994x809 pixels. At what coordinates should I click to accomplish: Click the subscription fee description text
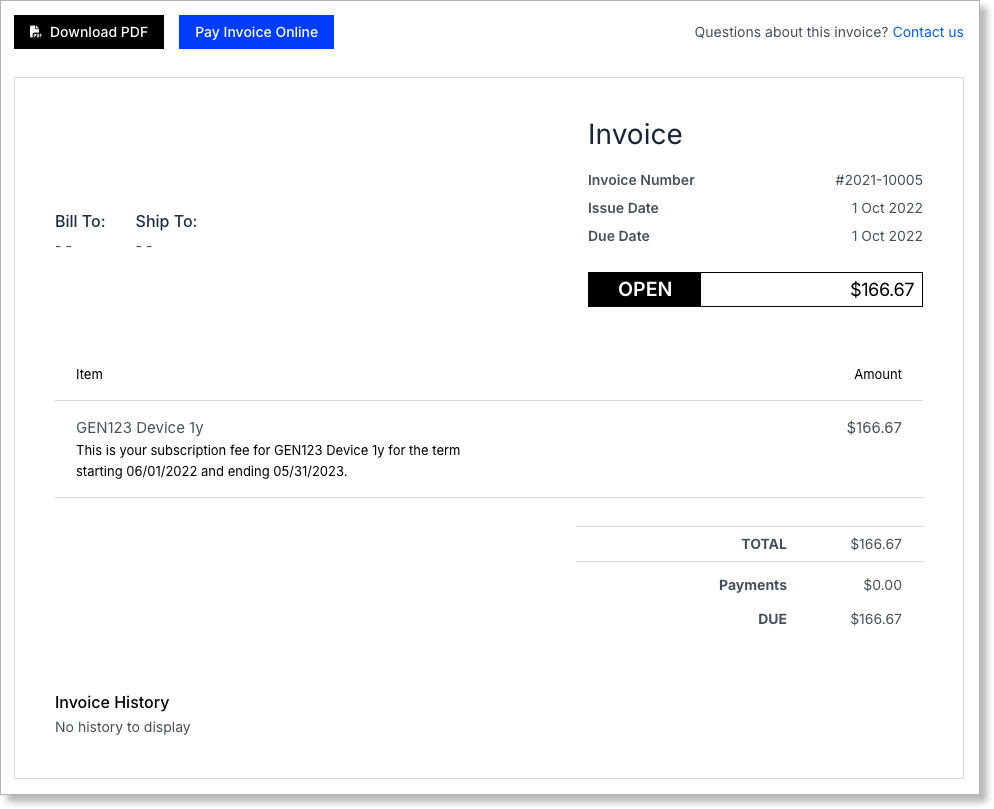[267, 461]
